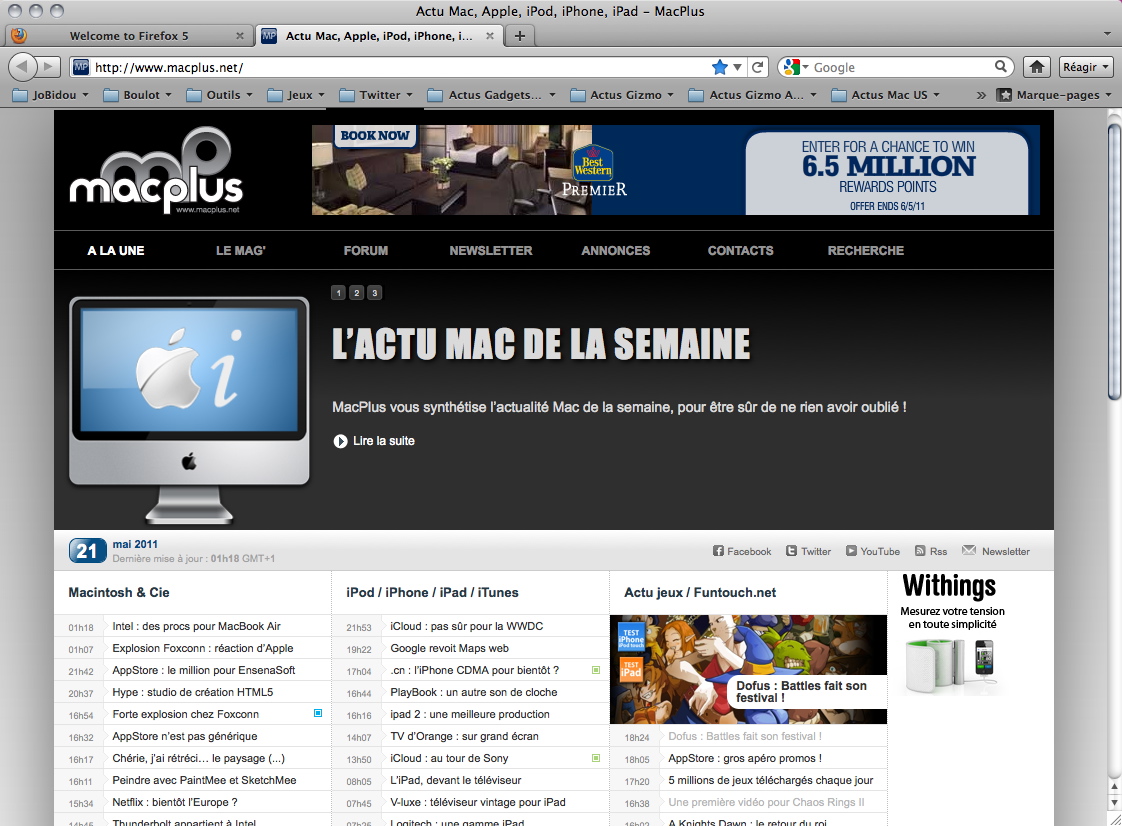Bookmark page with the blue star icon
The height and width of the screenshot is (826, 1122).
tap(720, 67)
